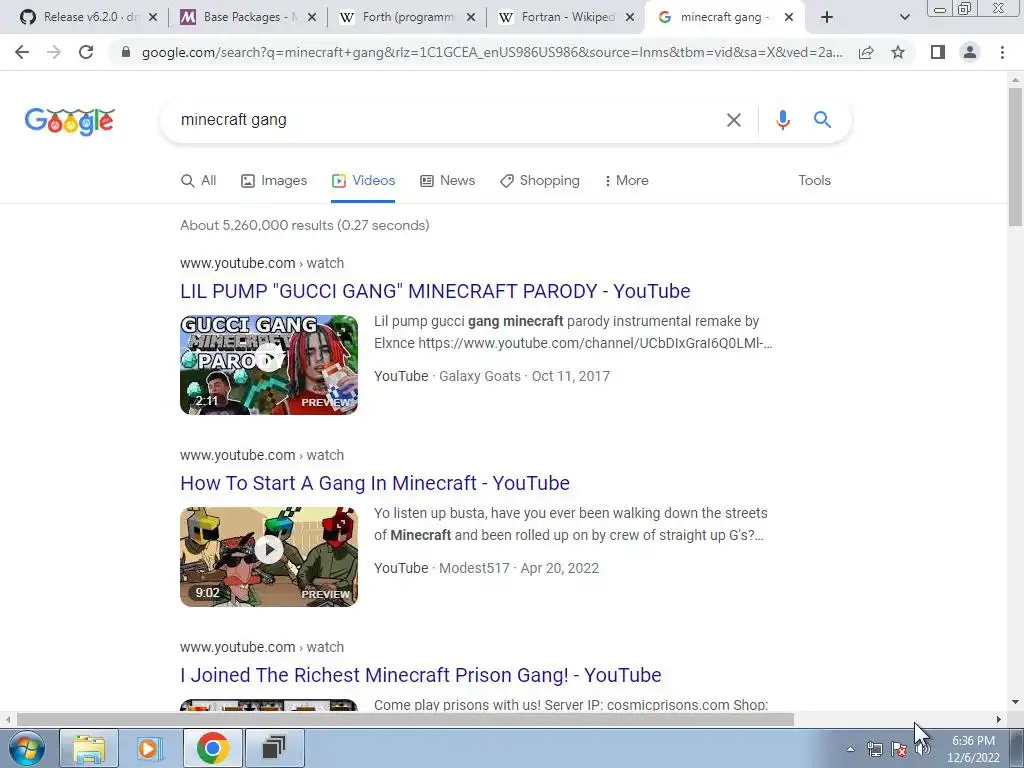Close the Fortran - Wikipedia tab

pyautogui.click(x=630, y=17)
